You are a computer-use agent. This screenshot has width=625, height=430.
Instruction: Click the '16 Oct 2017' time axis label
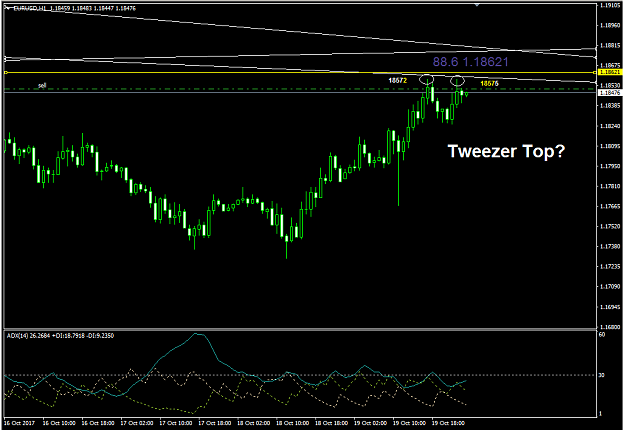pyautogui.click(x=20, y=423)
